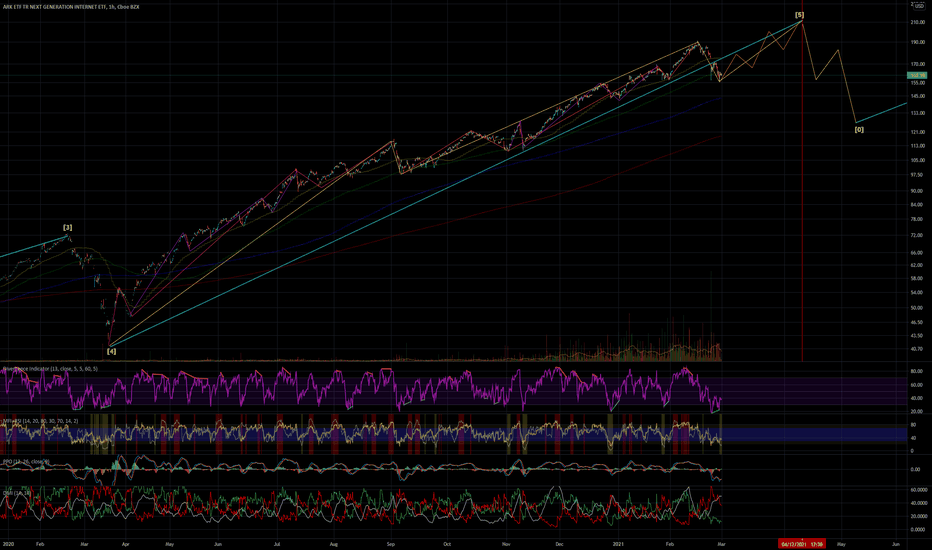Image resolution: width=932 pixels, height=550 pixels.
Task: Click the 50.00 price axis label
Action: pyautogui.click(x=917, y=309)
